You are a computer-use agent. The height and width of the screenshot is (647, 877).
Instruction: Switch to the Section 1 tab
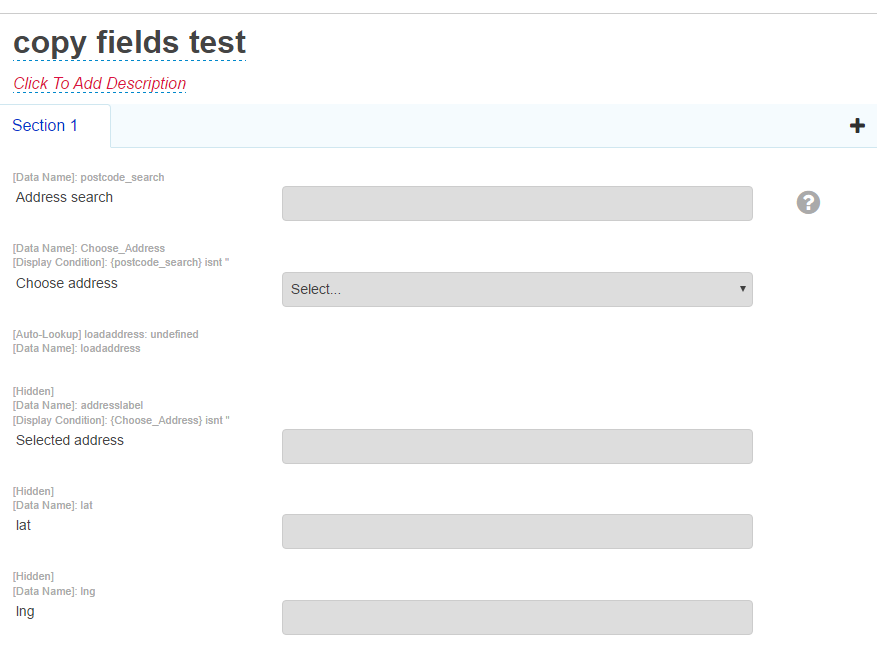45,125
